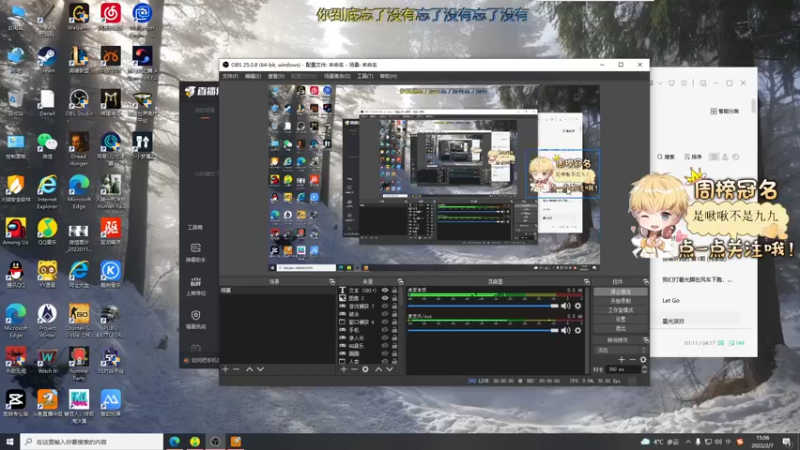
Task: Toggle visibility of window capture 4 source
Action: 385,322
